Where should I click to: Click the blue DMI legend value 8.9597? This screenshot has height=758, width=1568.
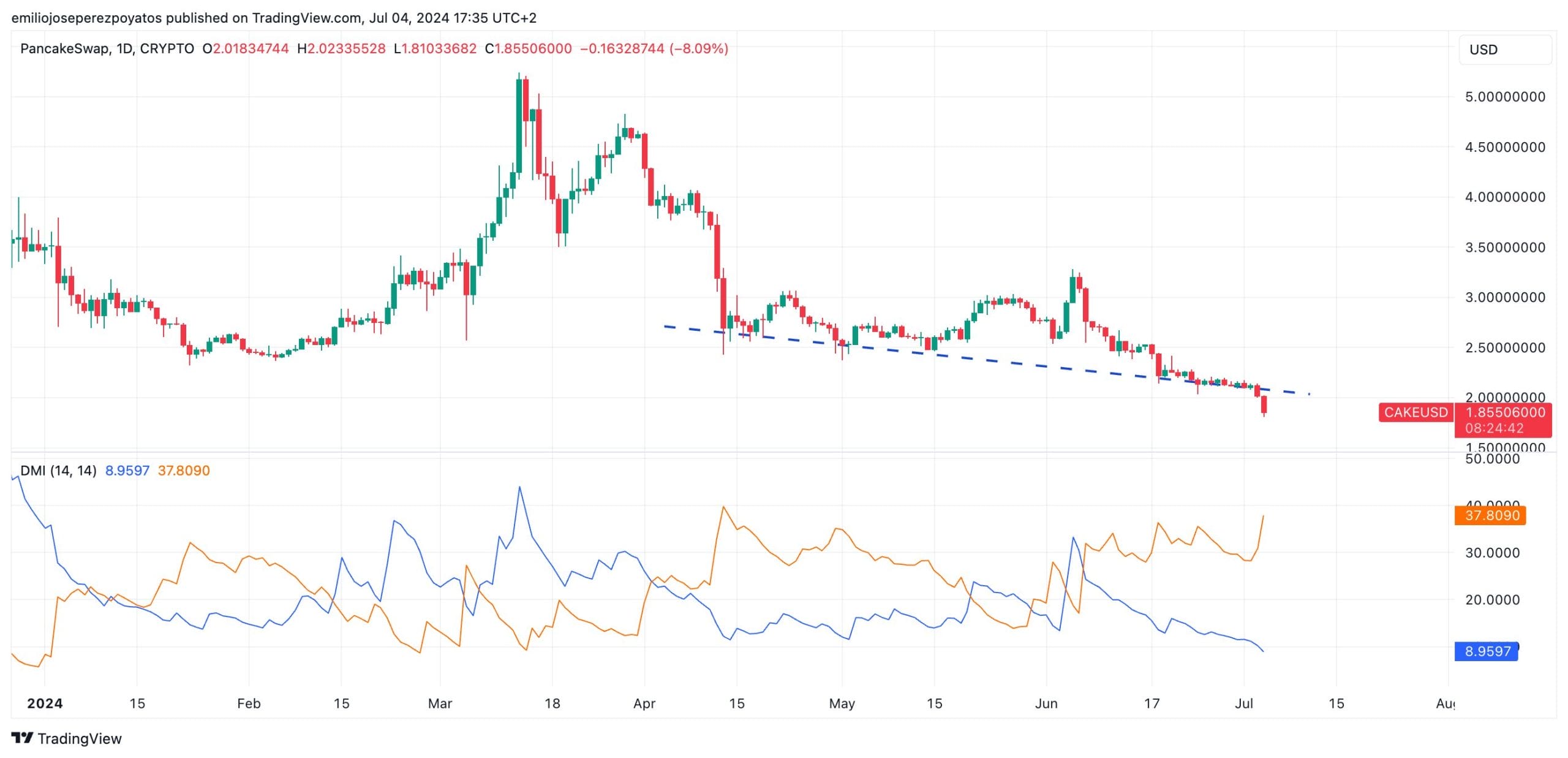coord(127,471)
